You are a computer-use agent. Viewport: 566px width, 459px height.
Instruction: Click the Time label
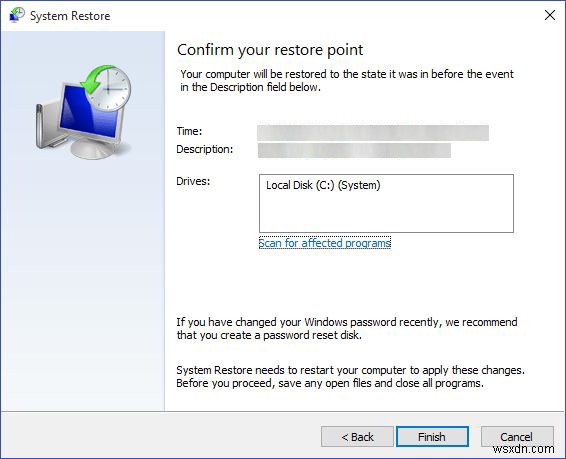189,131
